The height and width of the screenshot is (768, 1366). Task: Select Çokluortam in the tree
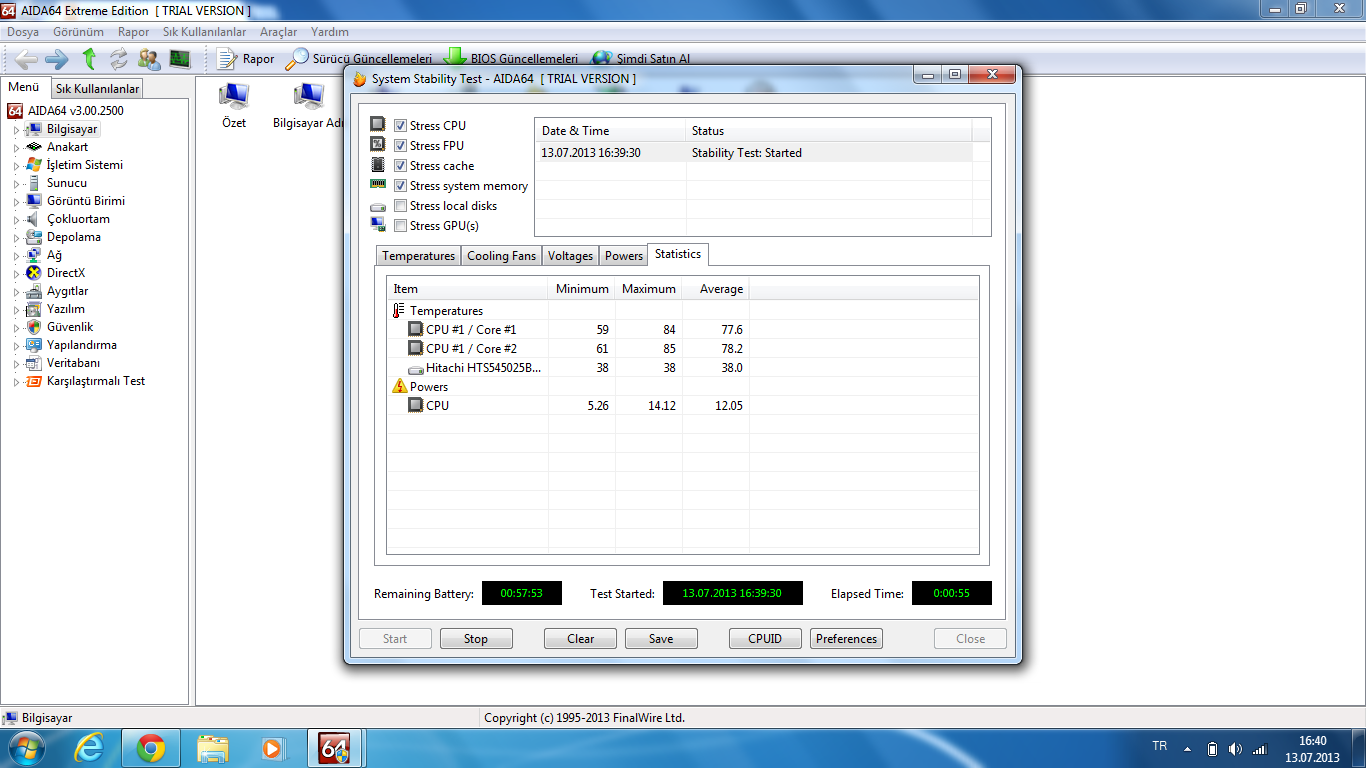coord(78,219)
